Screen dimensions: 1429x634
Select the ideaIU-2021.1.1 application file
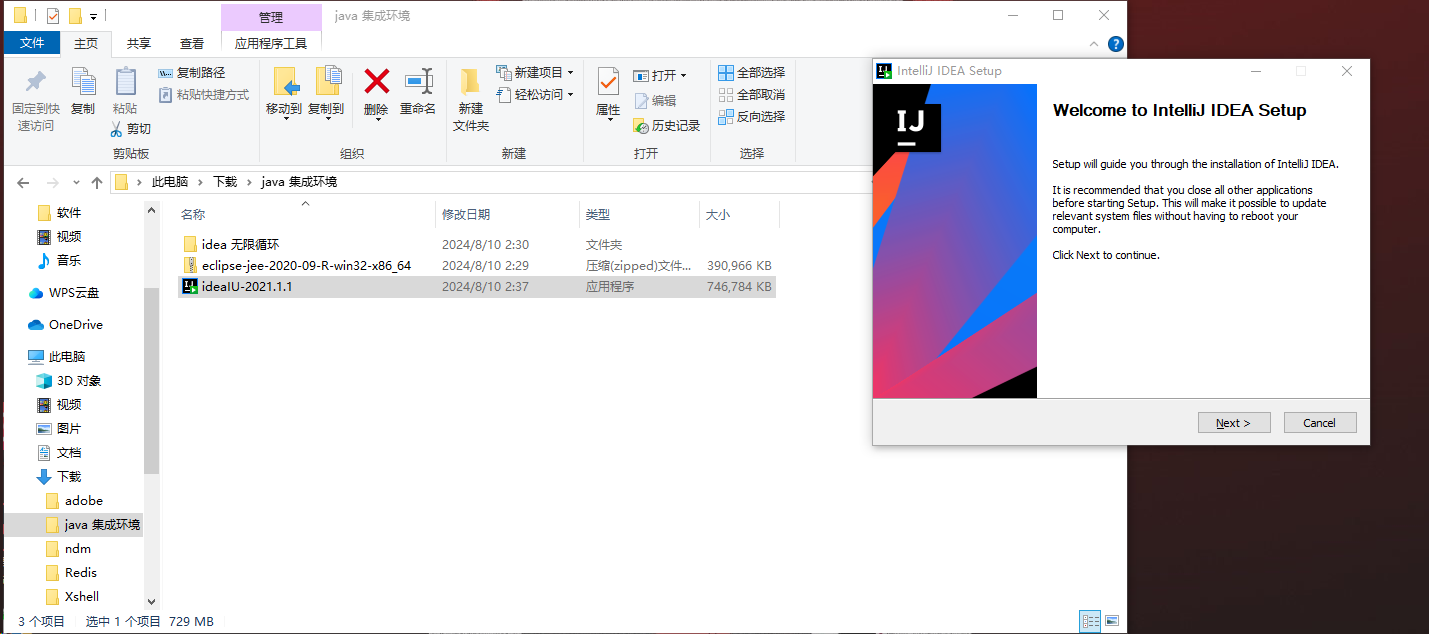[x=477, y=286]
